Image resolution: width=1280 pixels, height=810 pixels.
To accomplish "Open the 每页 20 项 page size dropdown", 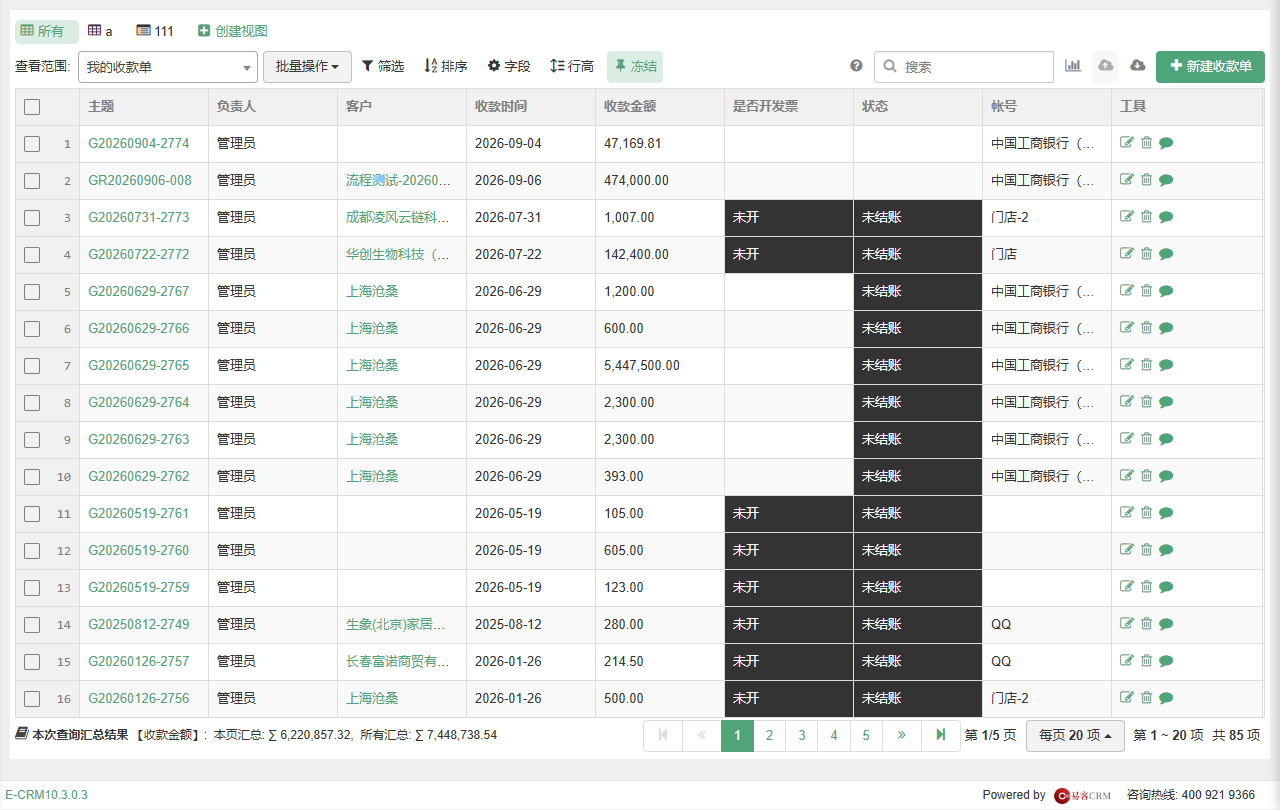I will [x=1076, y=735].
